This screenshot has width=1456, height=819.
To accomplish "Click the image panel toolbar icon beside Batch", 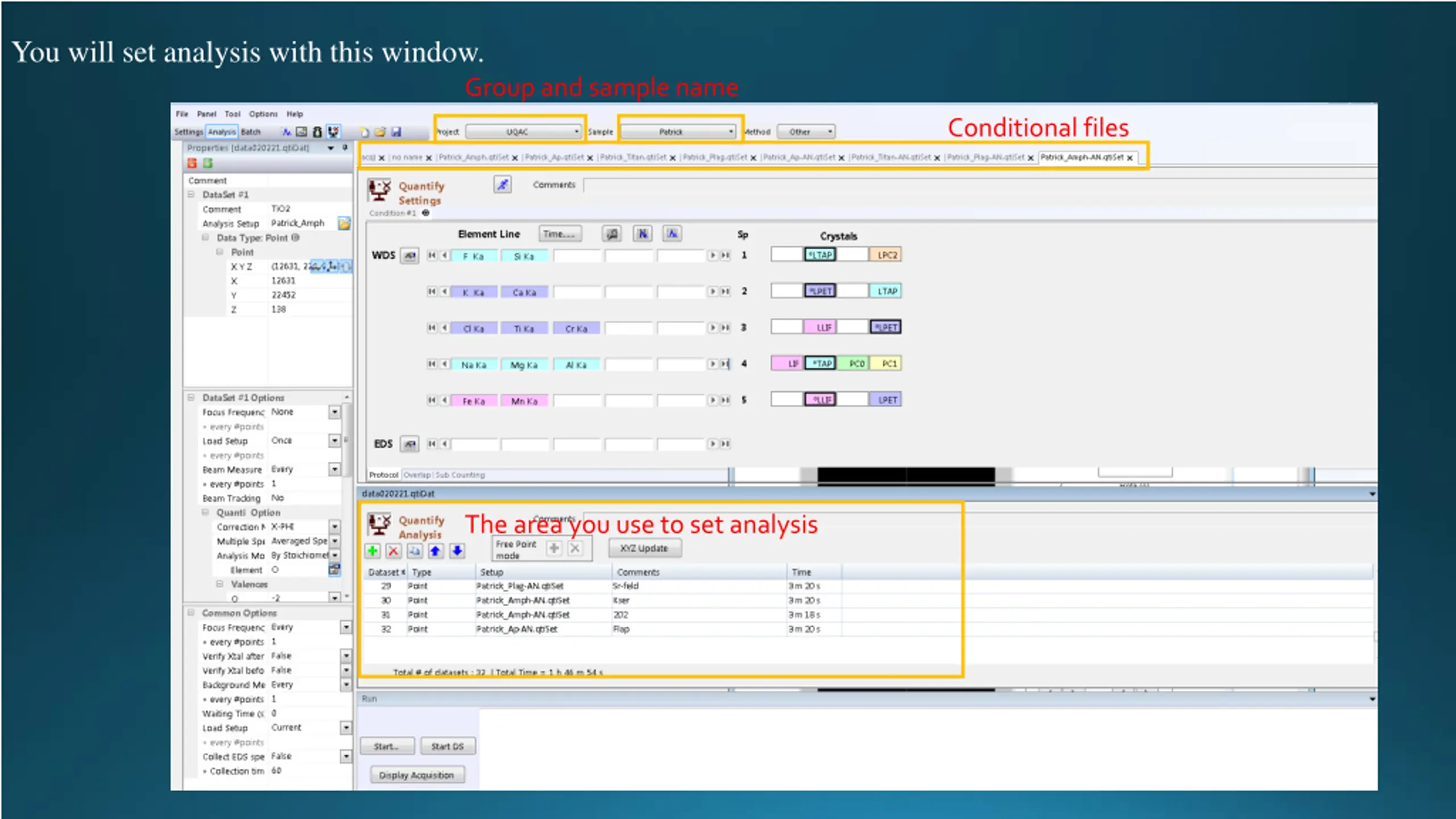I will point(301,132).
